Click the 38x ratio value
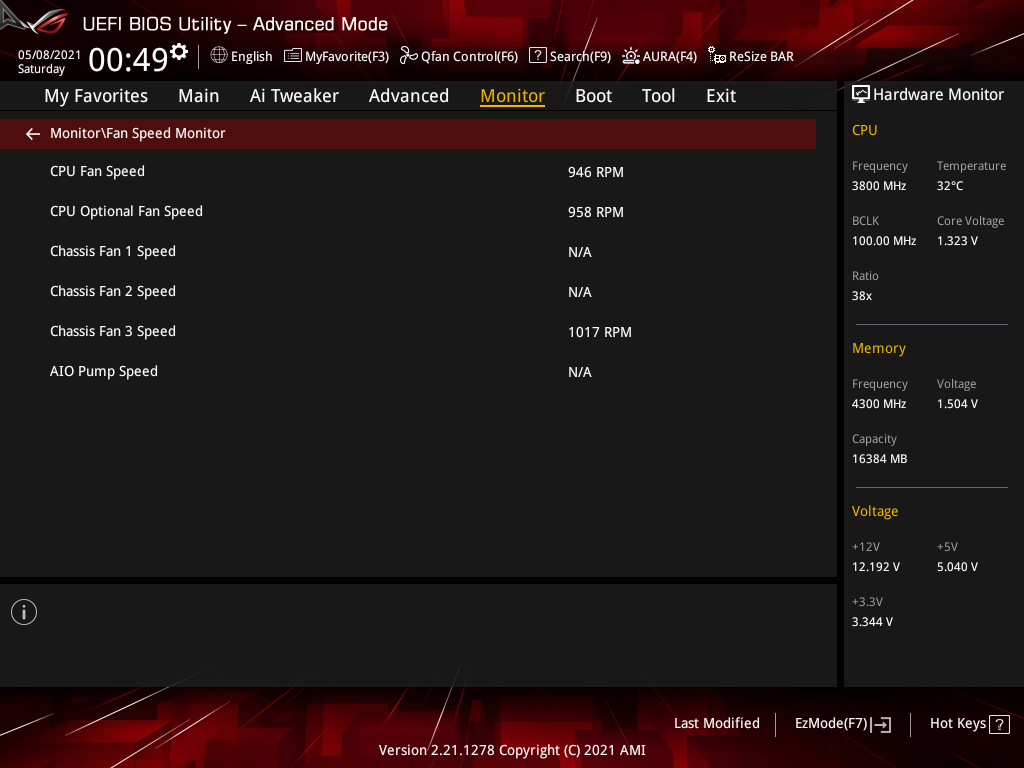 [862, 296]
